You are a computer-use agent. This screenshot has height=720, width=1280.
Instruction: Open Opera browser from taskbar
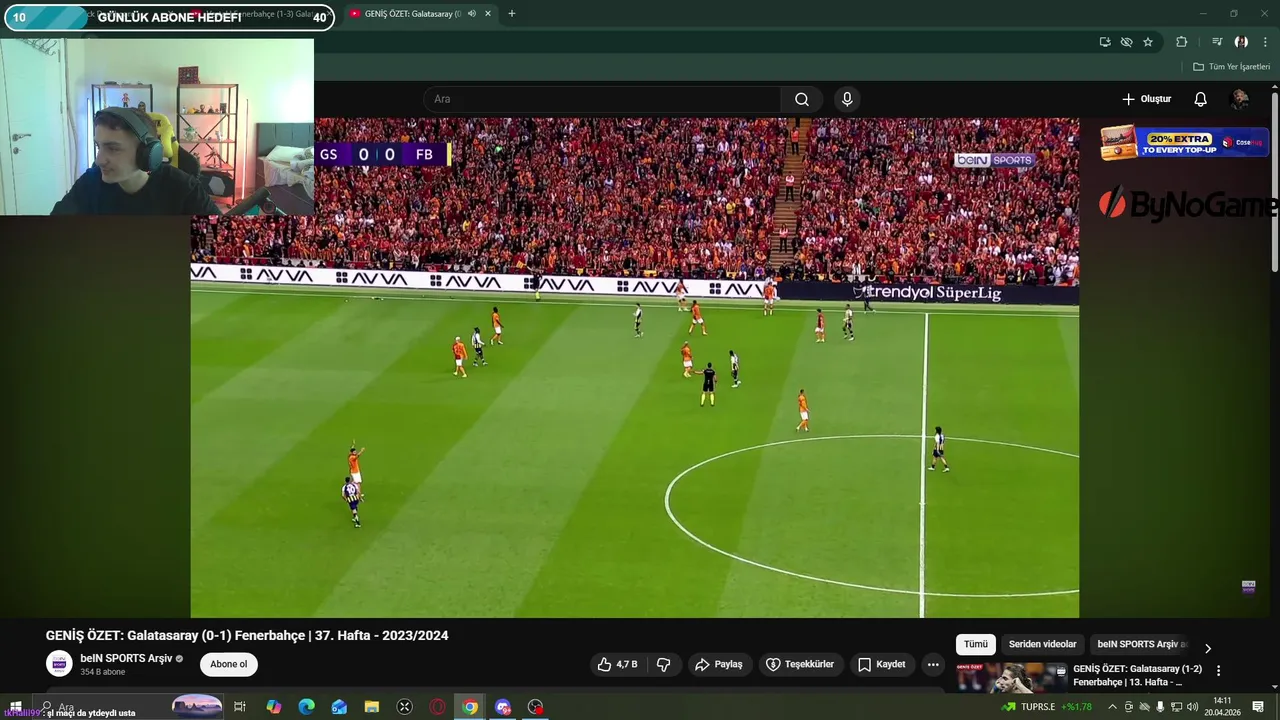tap(437, 707)
